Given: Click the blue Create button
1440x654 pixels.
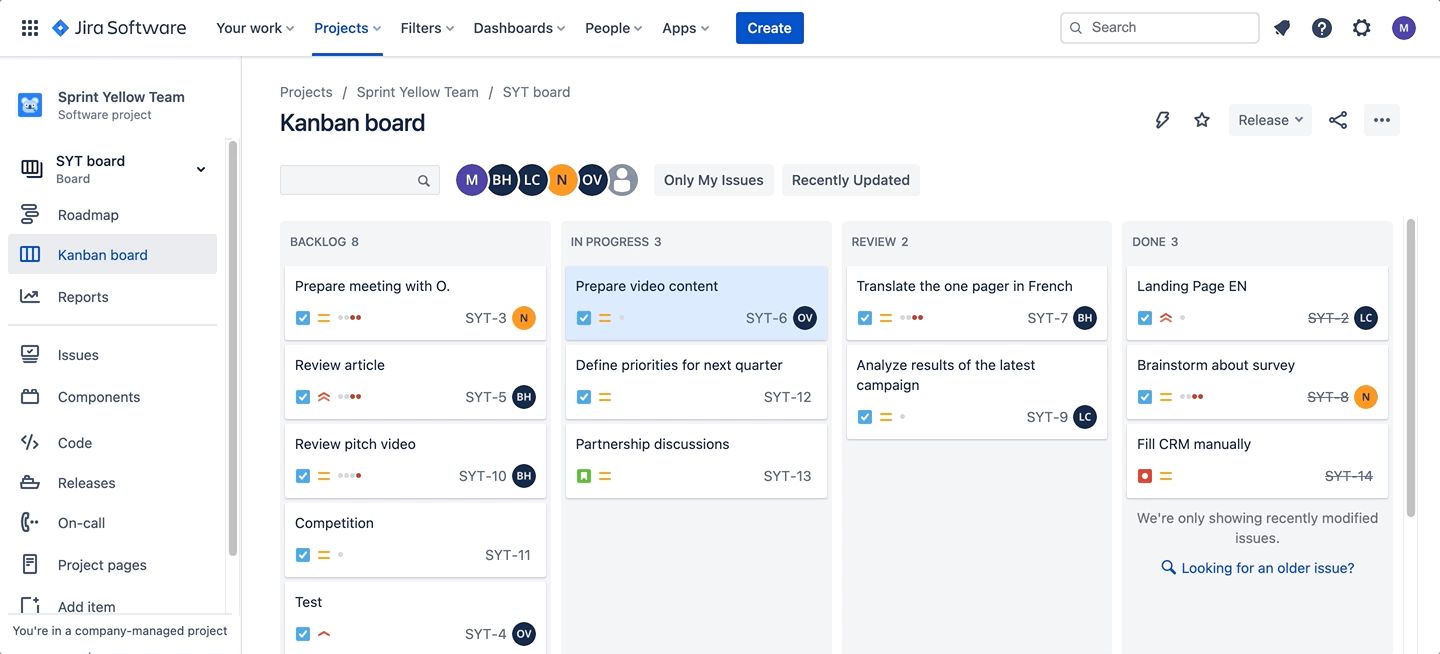Looking at the screenshot, I should click(769, 28).
